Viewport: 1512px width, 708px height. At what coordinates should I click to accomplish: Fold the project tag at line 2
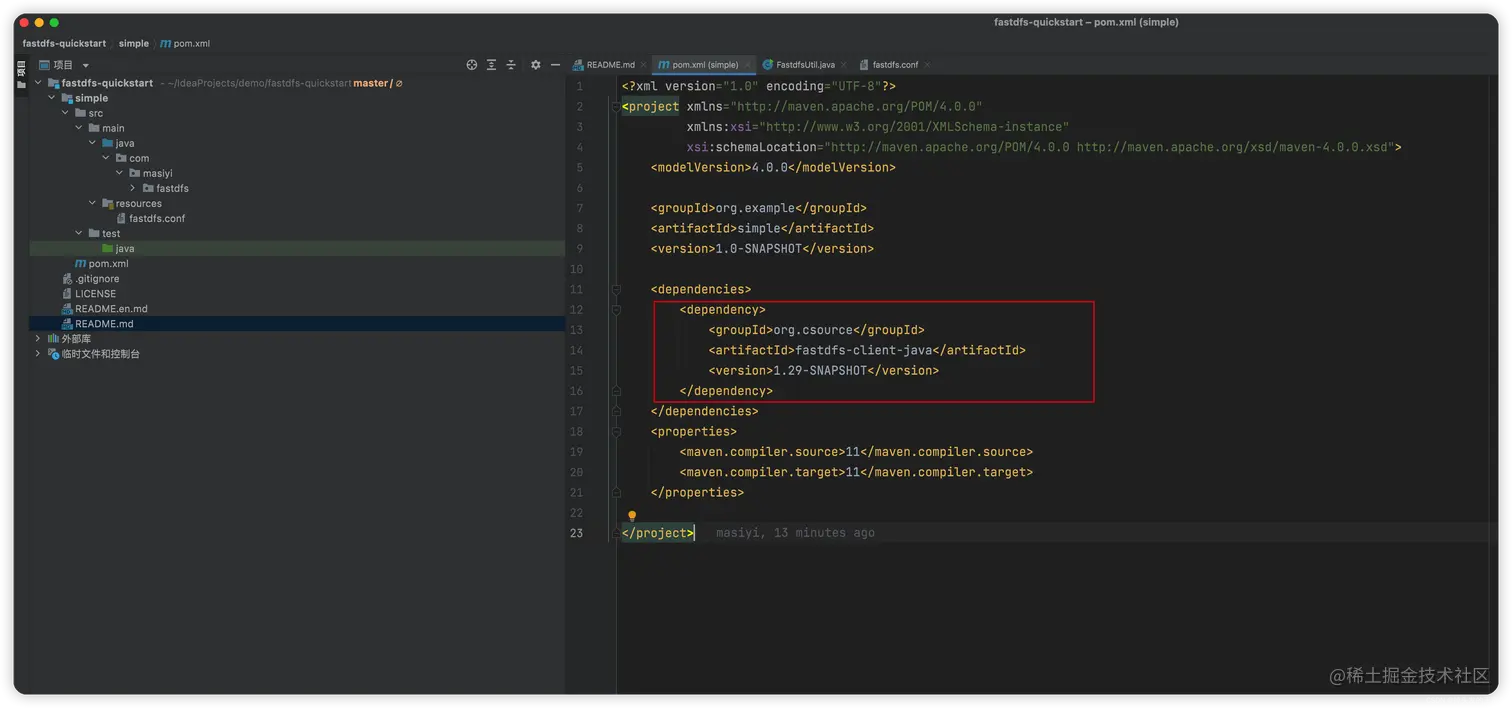tap(616, 107)
